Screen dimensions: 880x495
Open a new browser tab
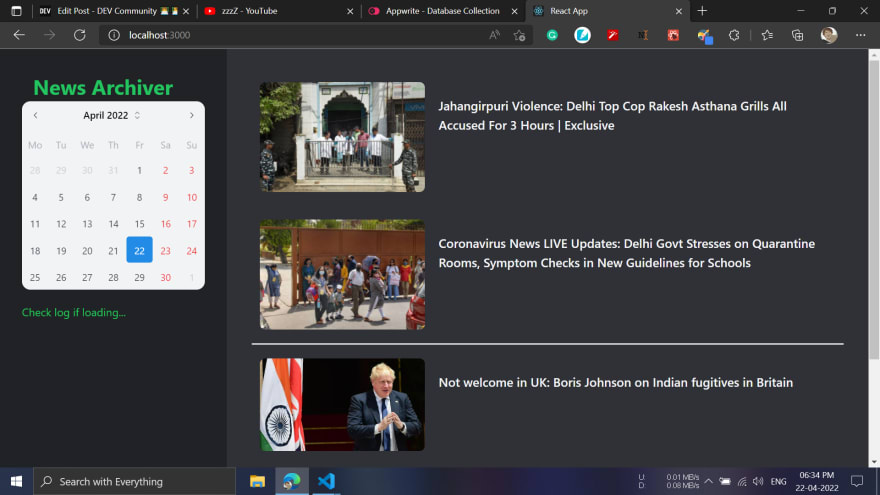pyautogui.click(x=702, y=11)
